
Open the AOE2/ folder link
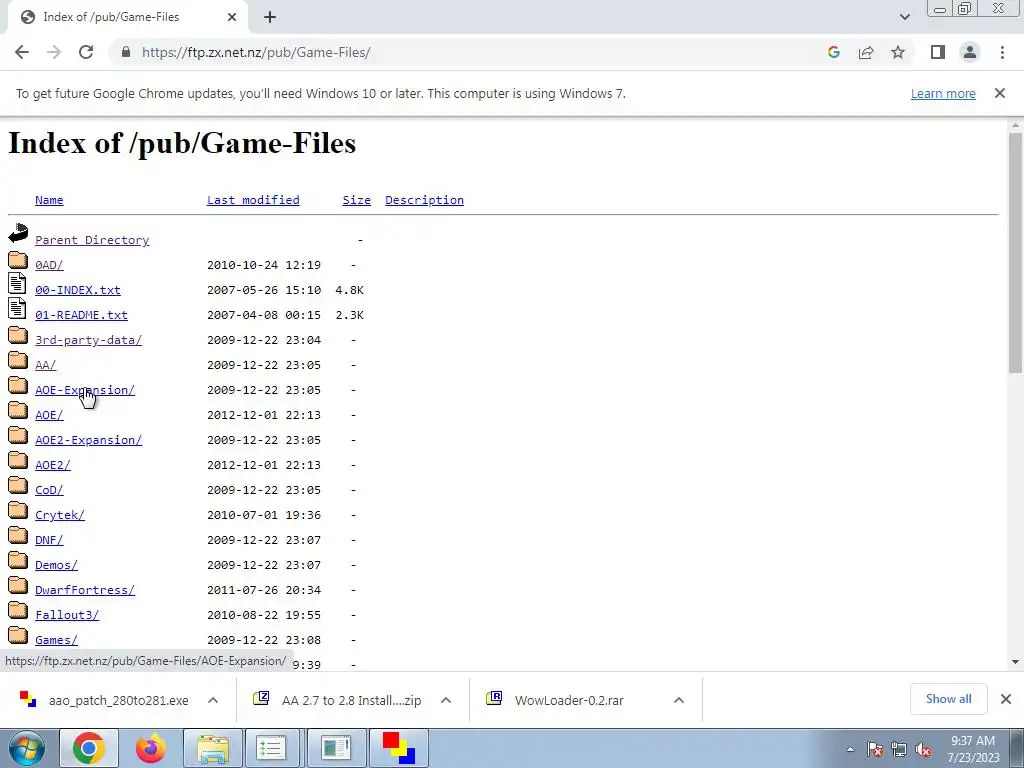(x=53, y=465)
